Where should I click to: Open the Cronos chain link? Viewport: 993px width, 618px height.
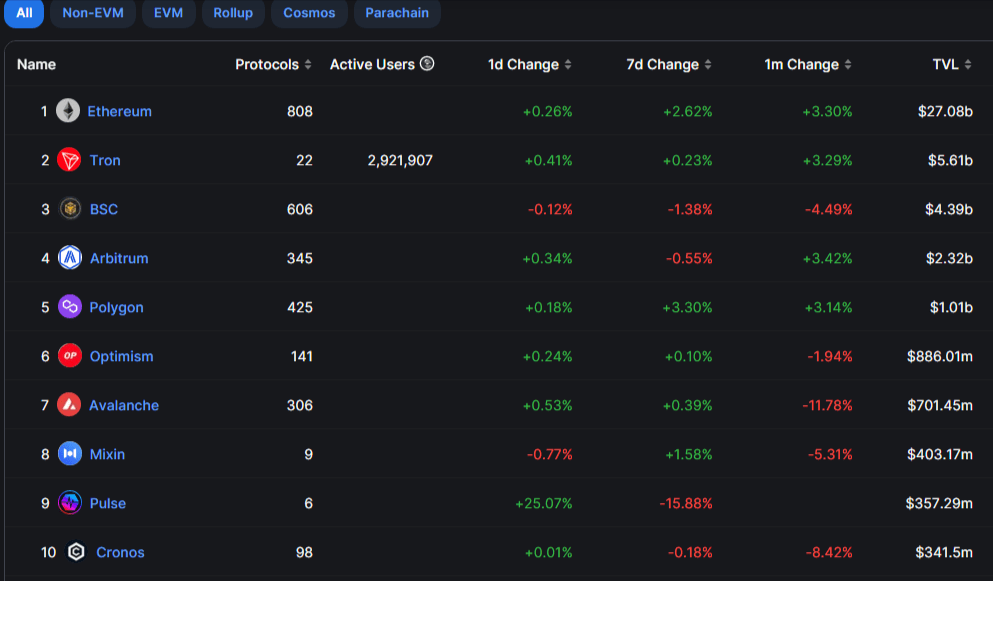click(120, 552)
